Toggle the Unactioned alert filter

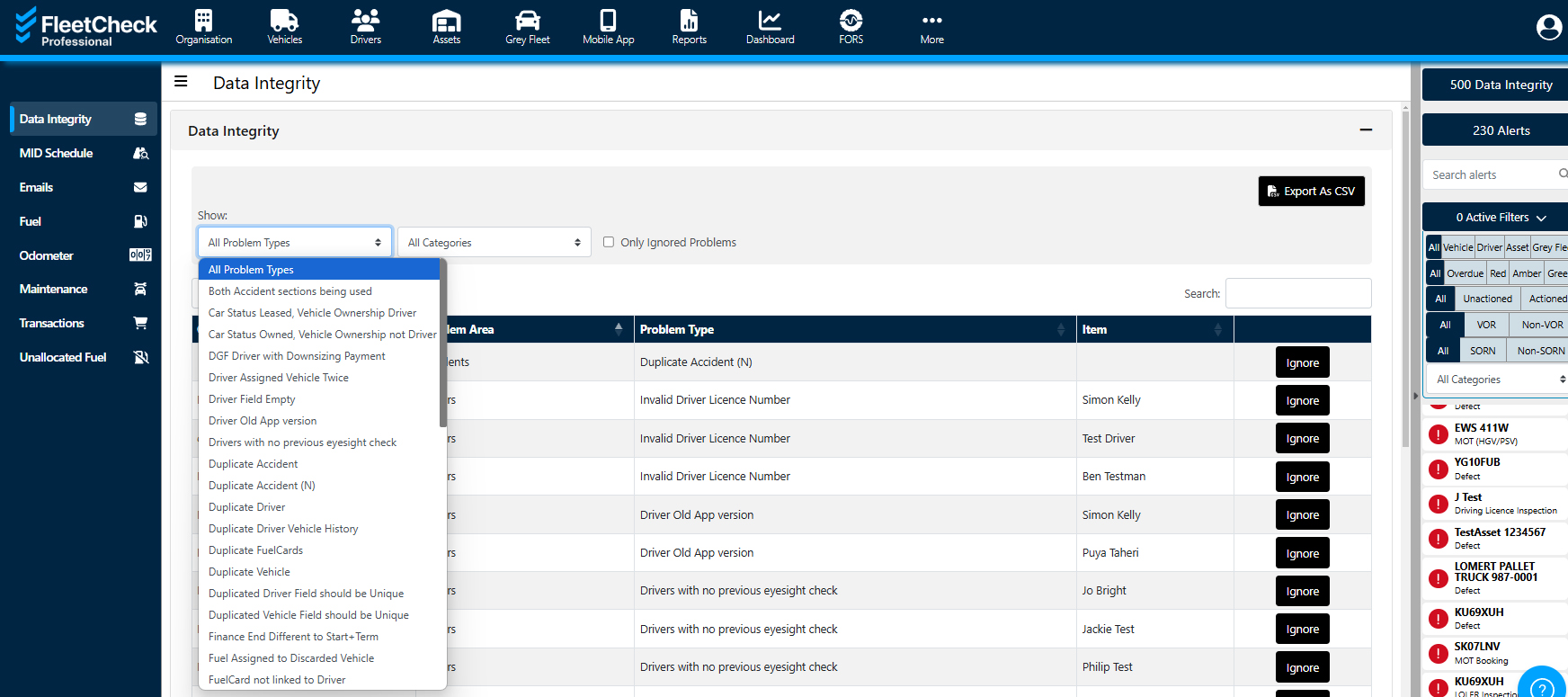(1487, 299)
